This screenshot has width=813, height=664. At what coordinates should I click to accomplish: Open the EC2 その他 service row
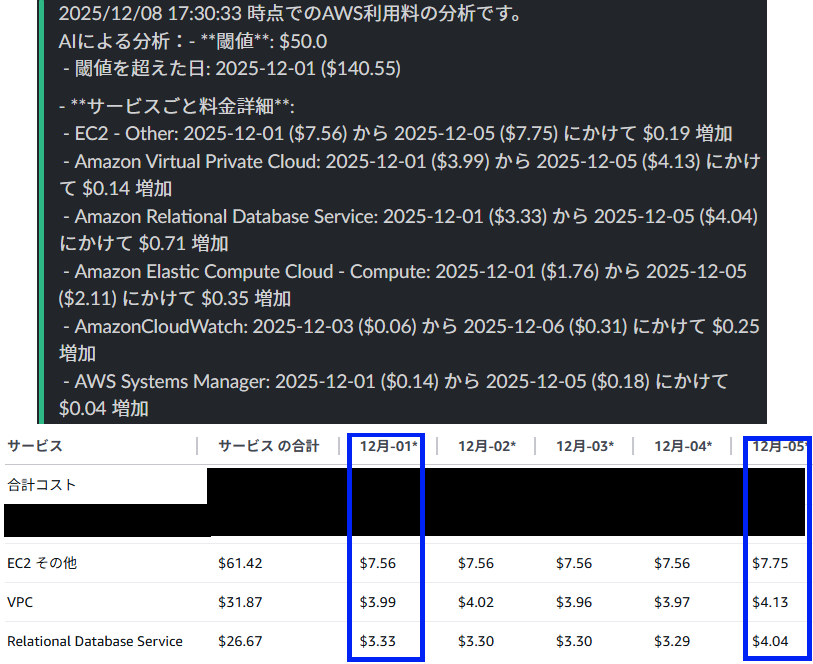point(41,563)
